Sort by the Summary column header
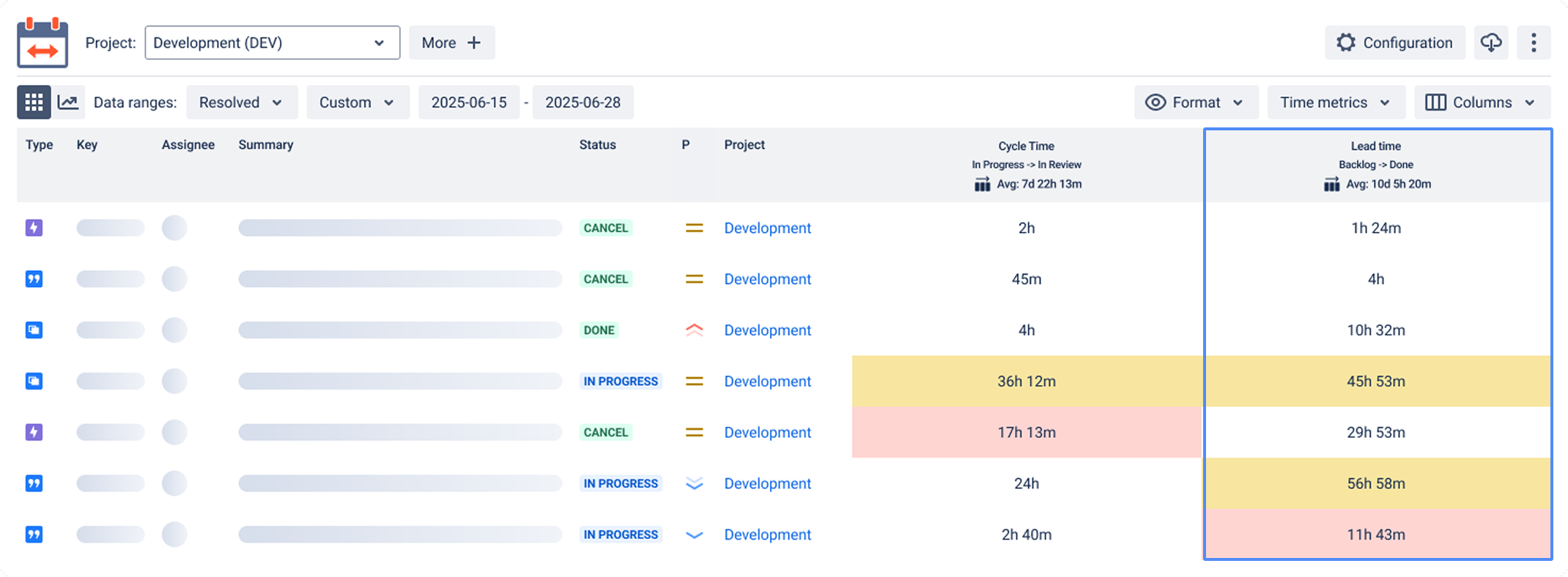This screenshot has height=577, width=1568. [x=266, y=145]
